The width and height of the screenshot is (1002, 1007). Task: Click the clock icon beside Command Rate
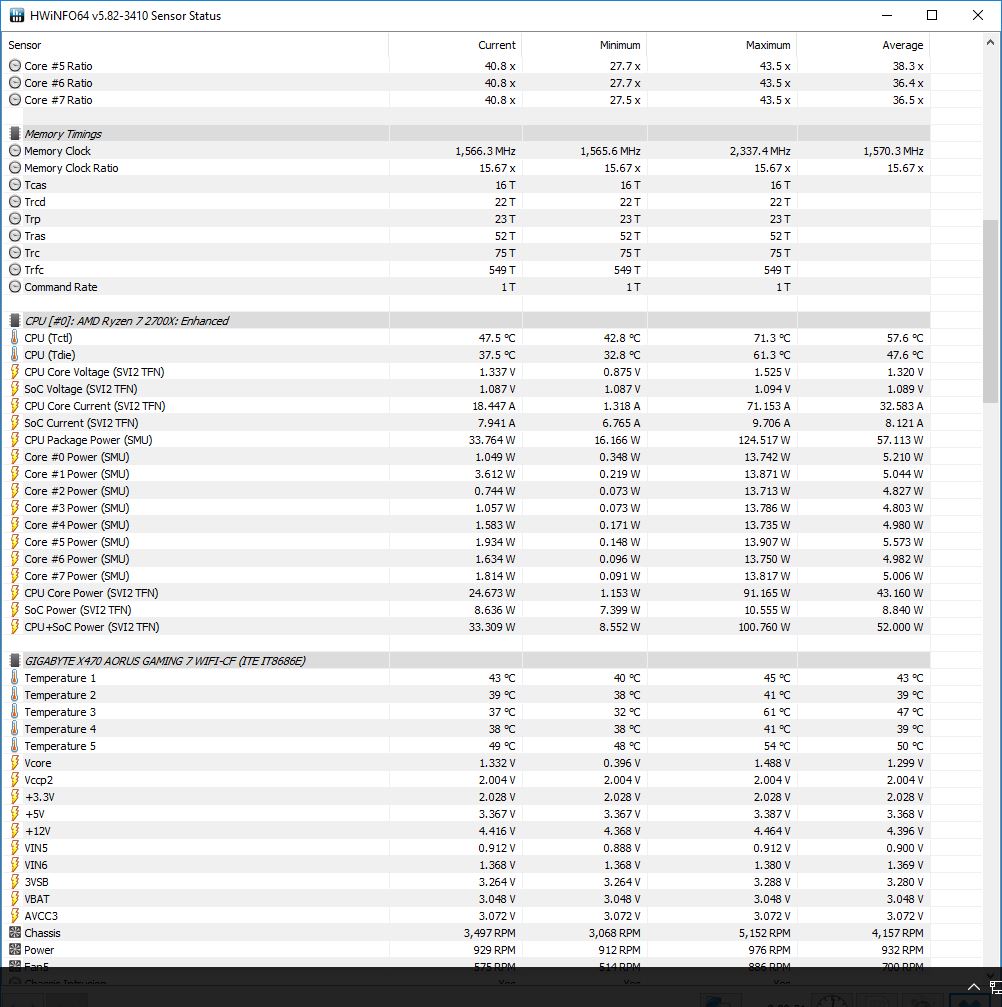click(15, 286)
